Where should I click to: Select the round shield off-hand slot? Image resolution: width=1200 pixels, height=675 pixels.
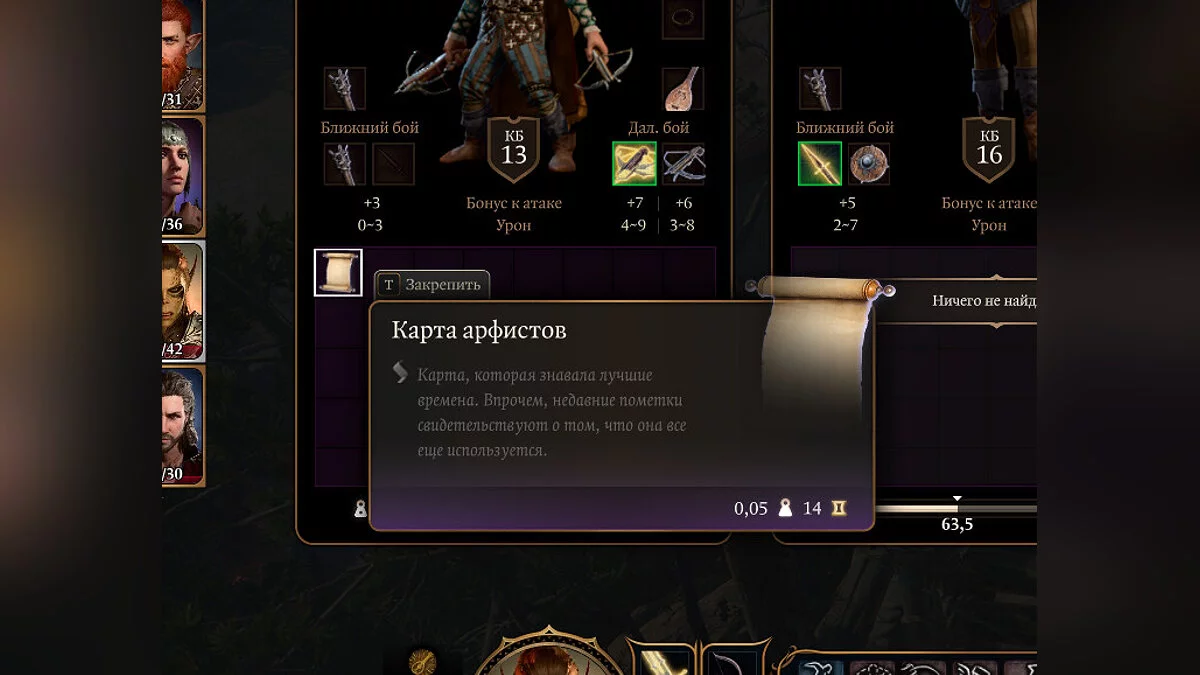click(869, 164)
